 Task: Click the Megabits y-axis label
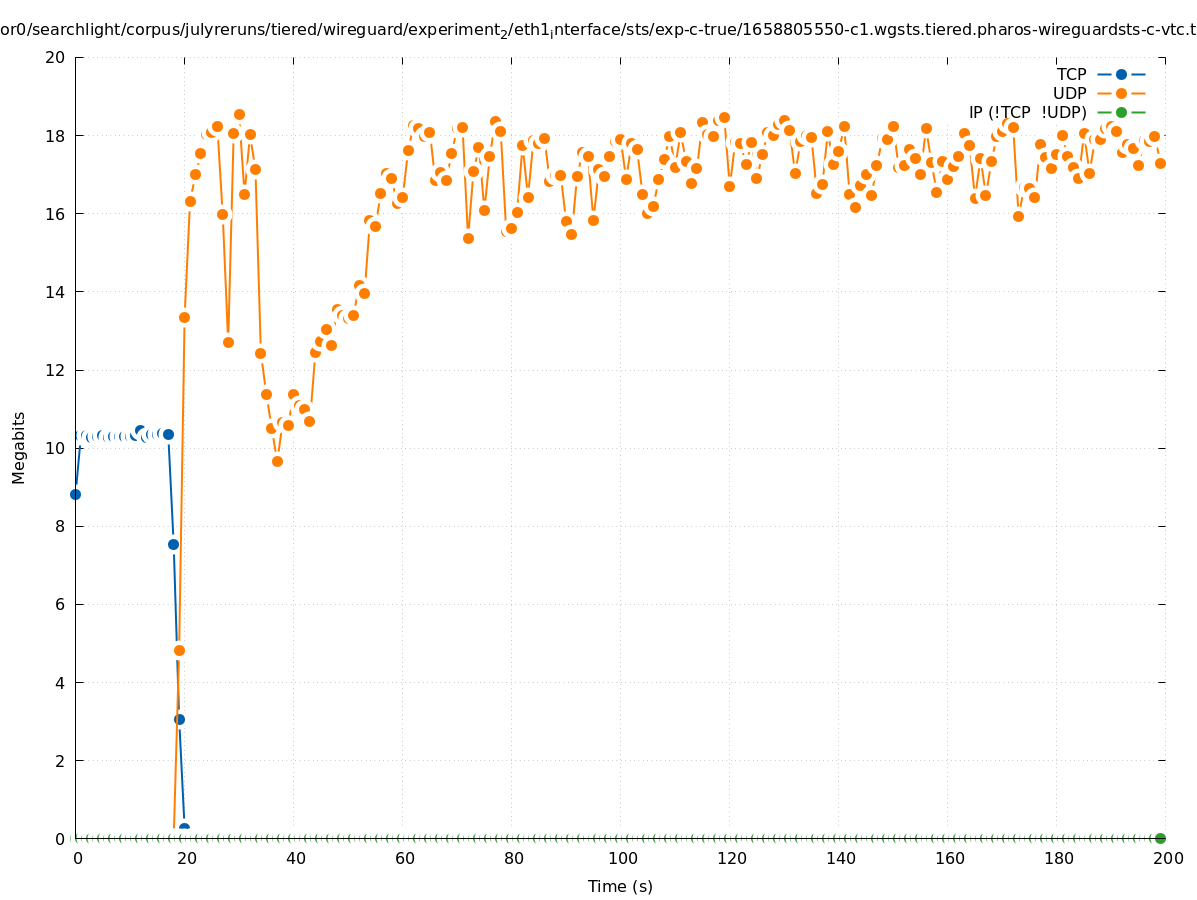19,447
